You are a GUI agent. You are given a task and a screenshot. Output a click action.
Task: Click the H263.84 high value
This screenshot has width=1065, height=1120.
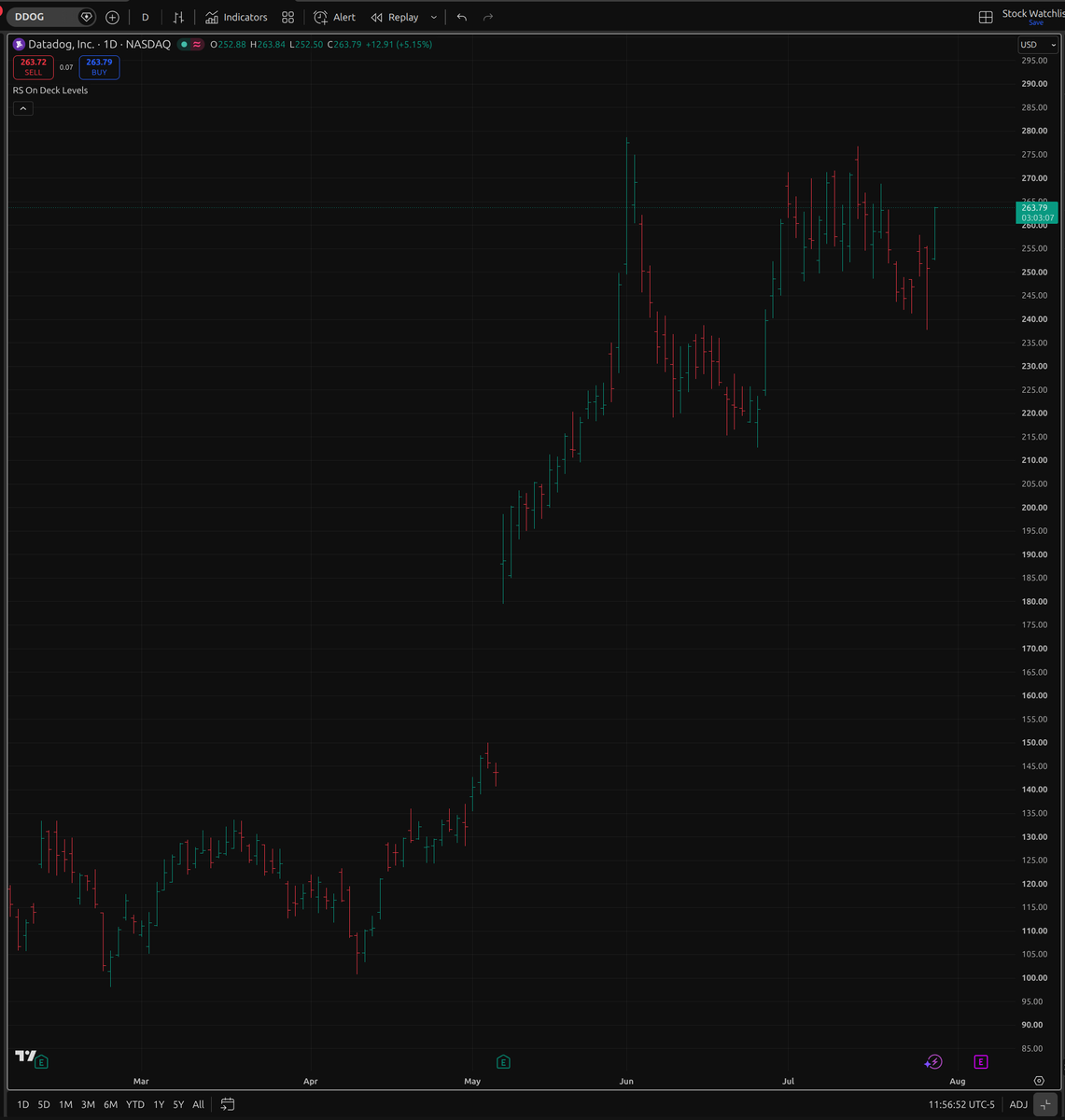[267, 44]
